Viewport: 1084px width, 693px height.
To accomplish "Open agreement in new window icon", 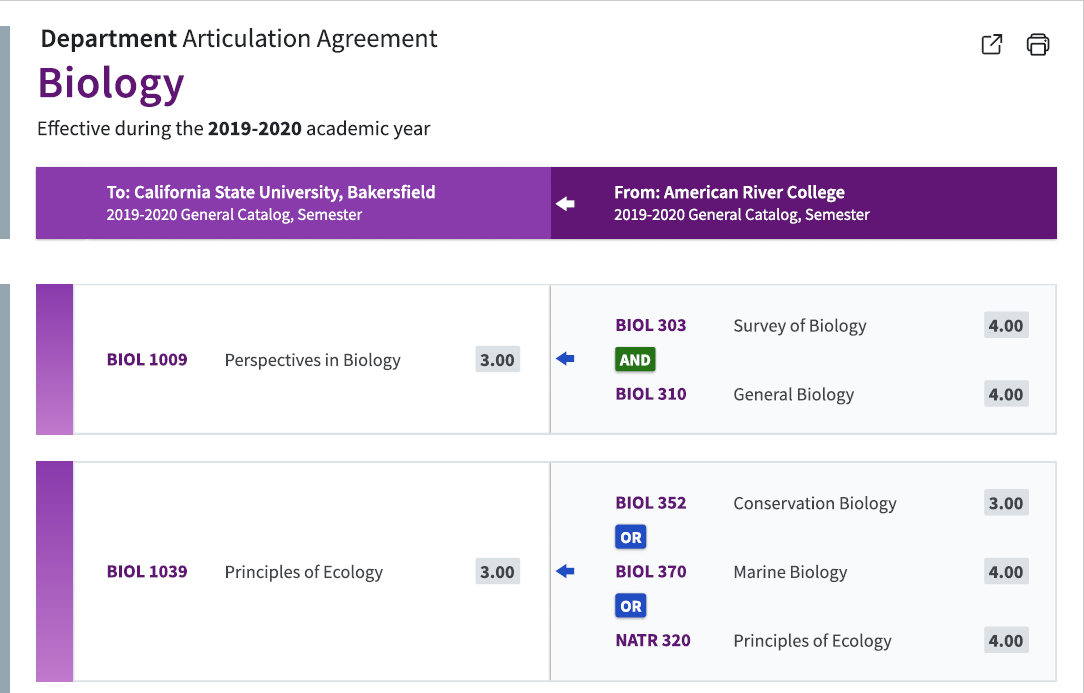I will point(992,44).
